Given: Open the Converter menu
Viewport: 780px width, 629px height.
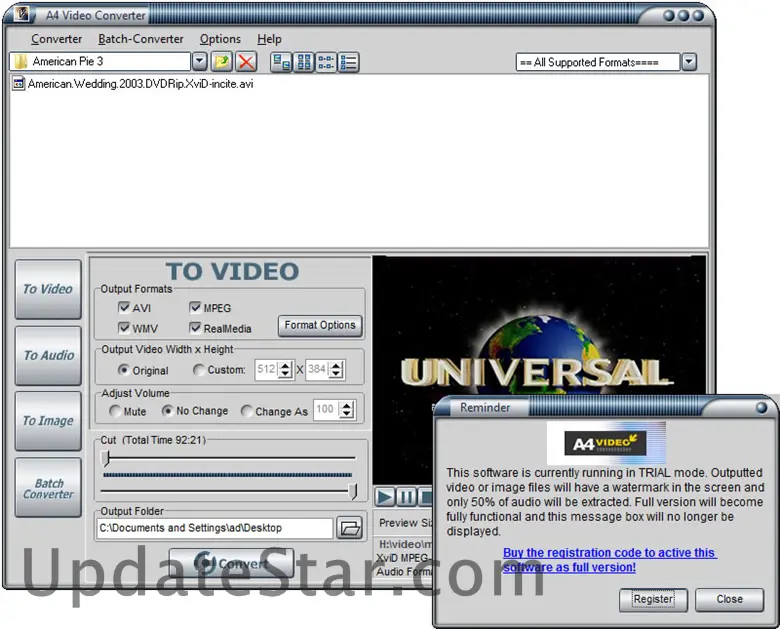Looking at the screenshot, I should pos(56,39).
